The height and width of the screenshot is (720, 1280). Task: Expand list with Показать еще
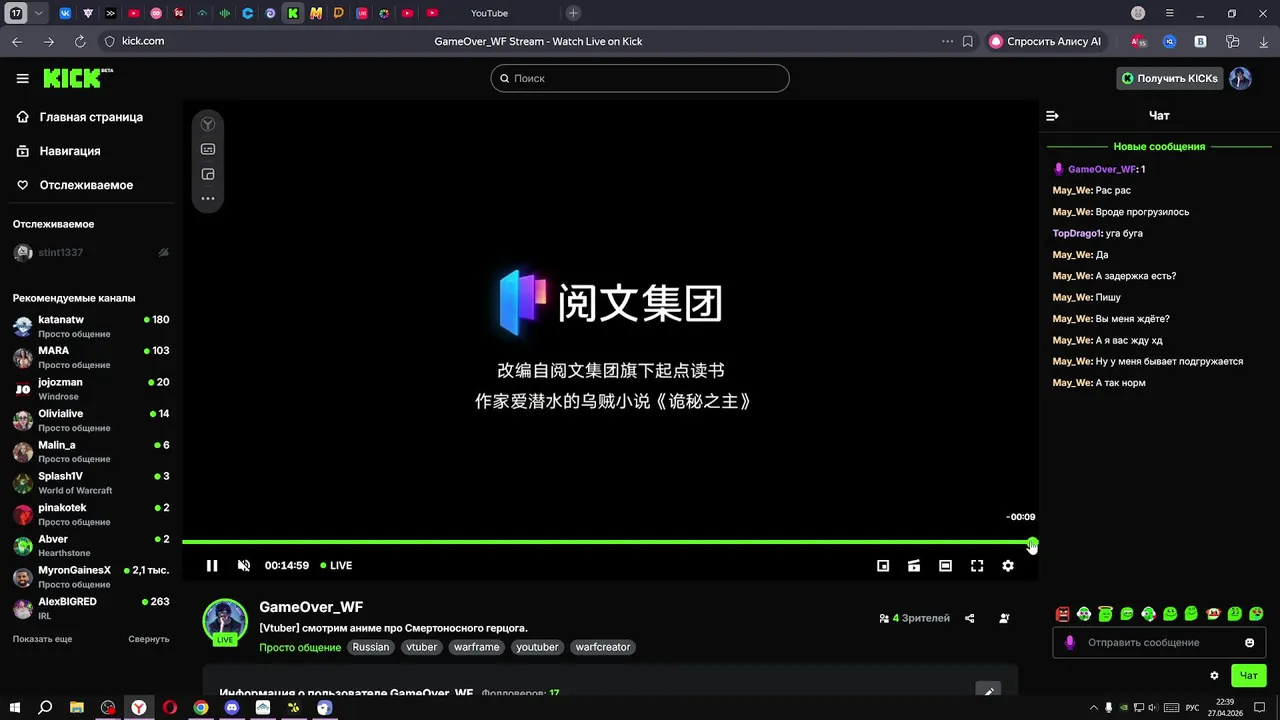[42, 639]
